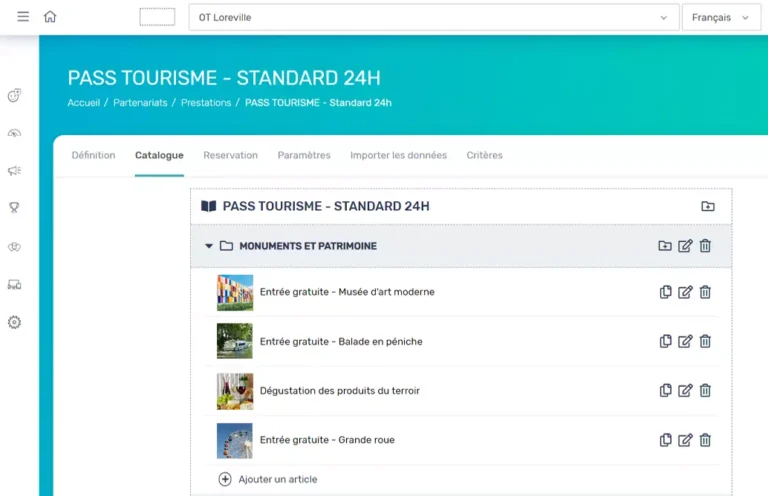Click the Dégustation des produits thumbnail

[235, 391]
